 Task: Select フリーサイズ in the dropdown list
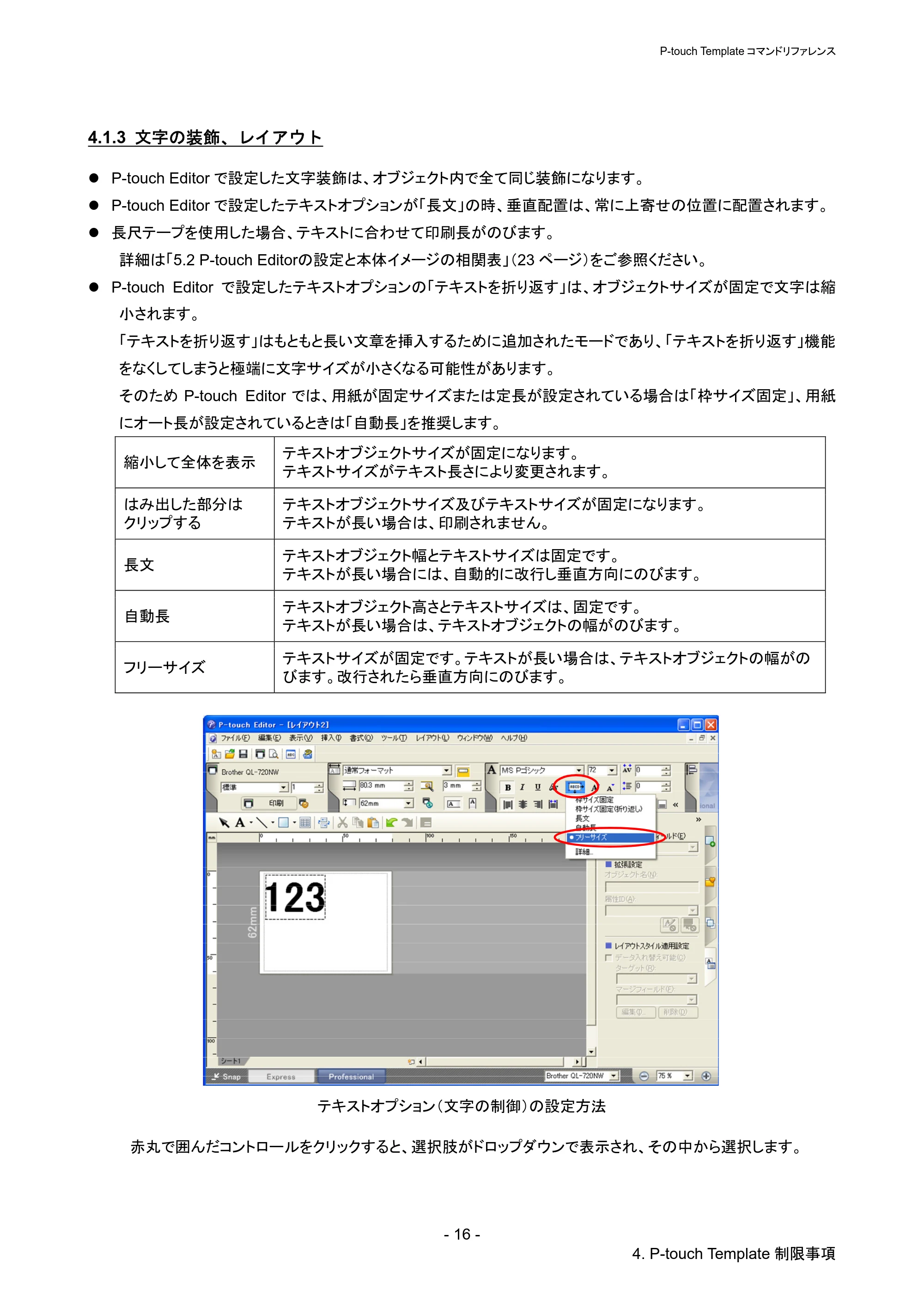click(x=611, y=837)
